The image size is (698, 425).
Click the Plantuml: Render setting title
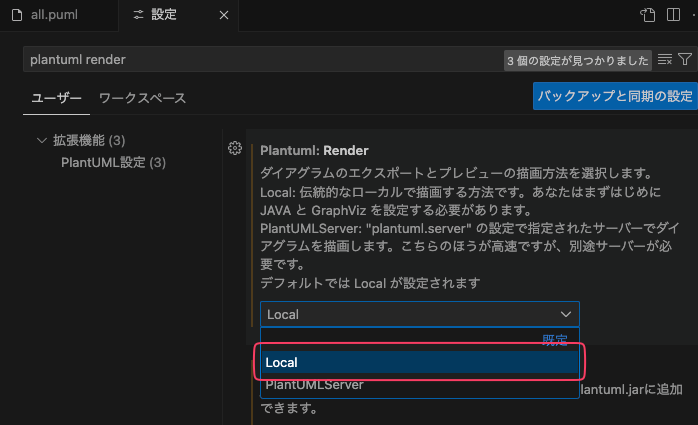[x=314, y=150]
